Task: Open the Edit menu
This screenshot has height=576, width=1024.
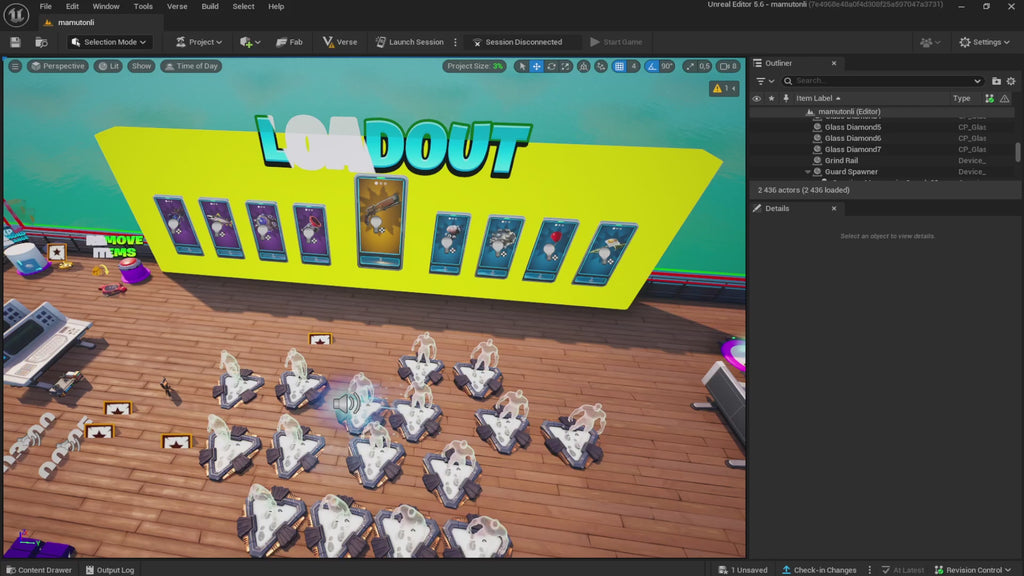Action: pos(72,7)
